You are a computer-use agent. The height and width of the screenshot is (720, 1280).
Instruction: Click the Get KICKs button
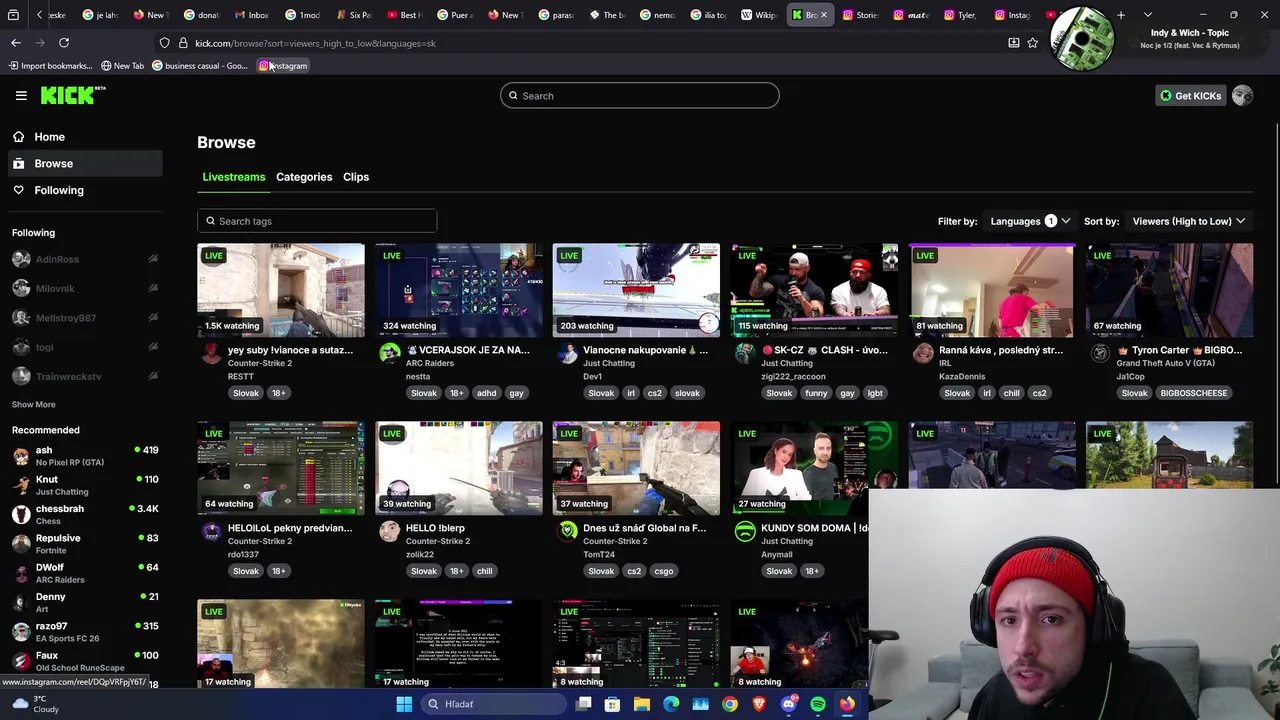(x=1190, y=96)
